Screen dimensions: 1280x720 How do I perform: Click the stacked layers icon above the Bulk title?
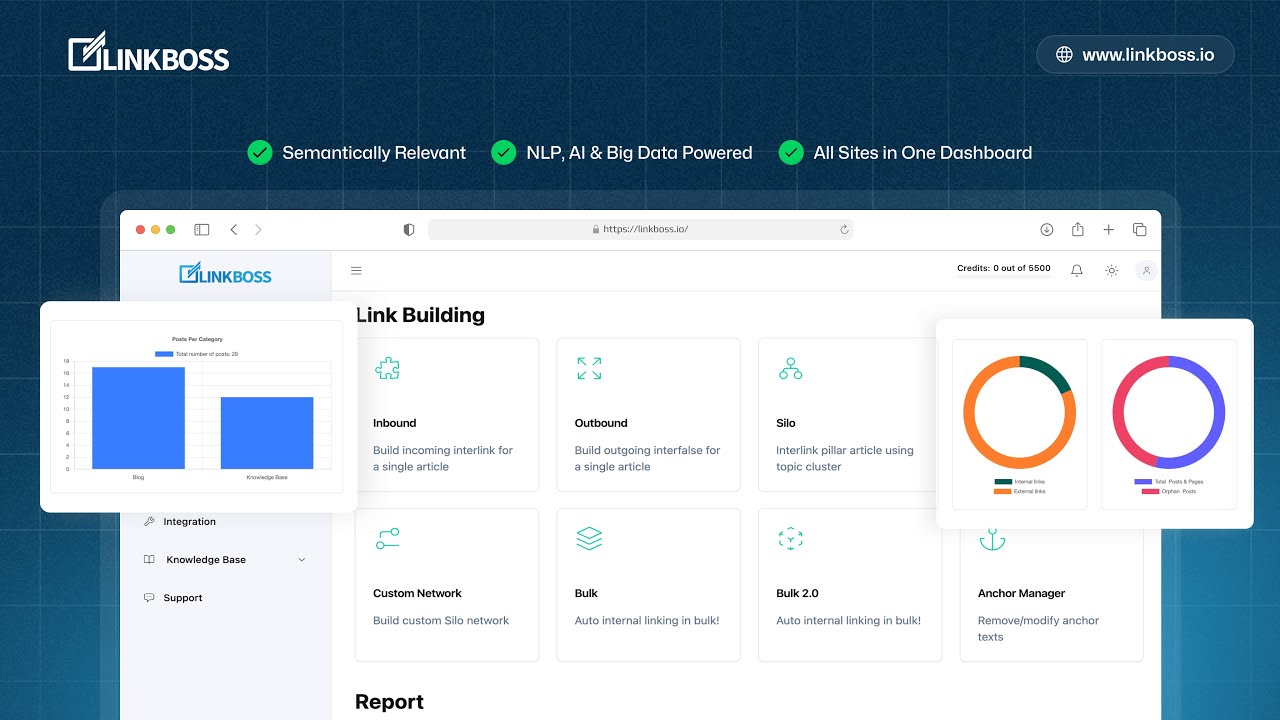pos(589,539)
